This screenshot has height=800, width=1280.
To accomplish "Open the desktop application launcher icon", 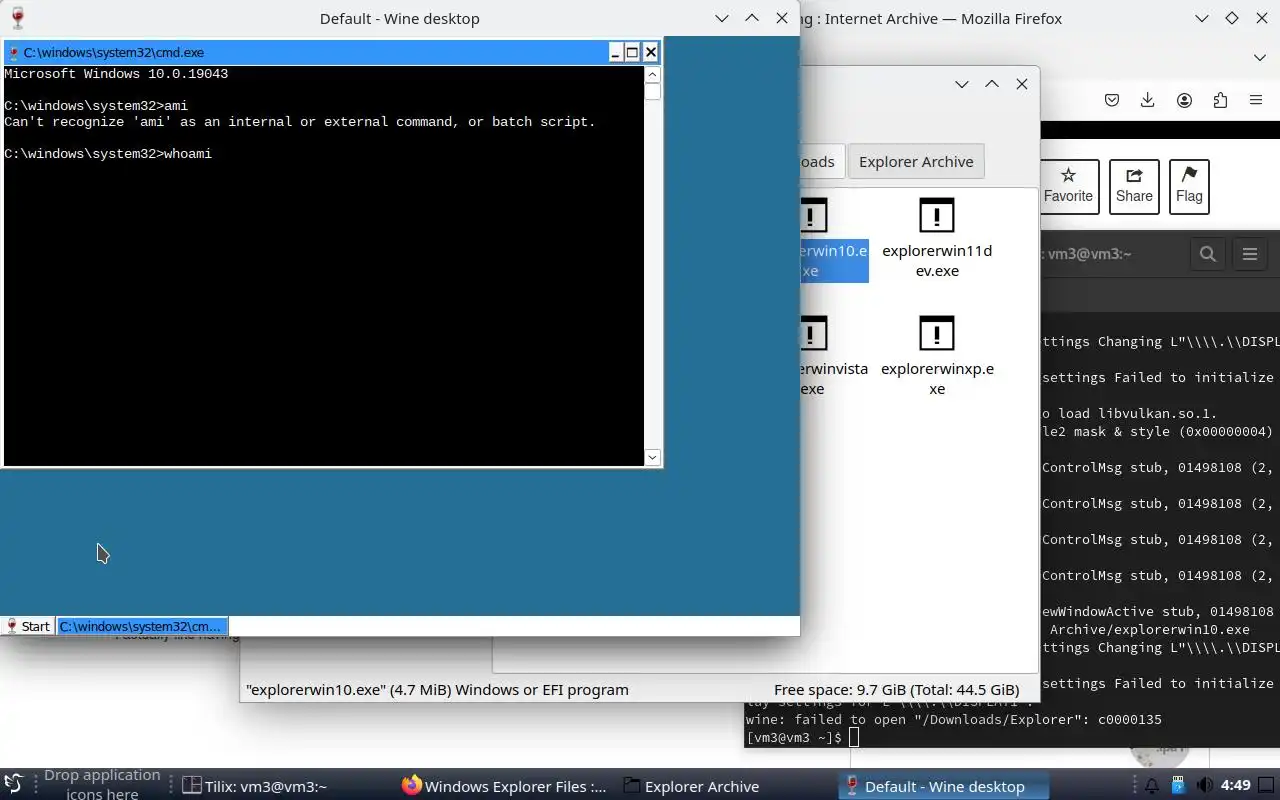I will tap(13, 785).
